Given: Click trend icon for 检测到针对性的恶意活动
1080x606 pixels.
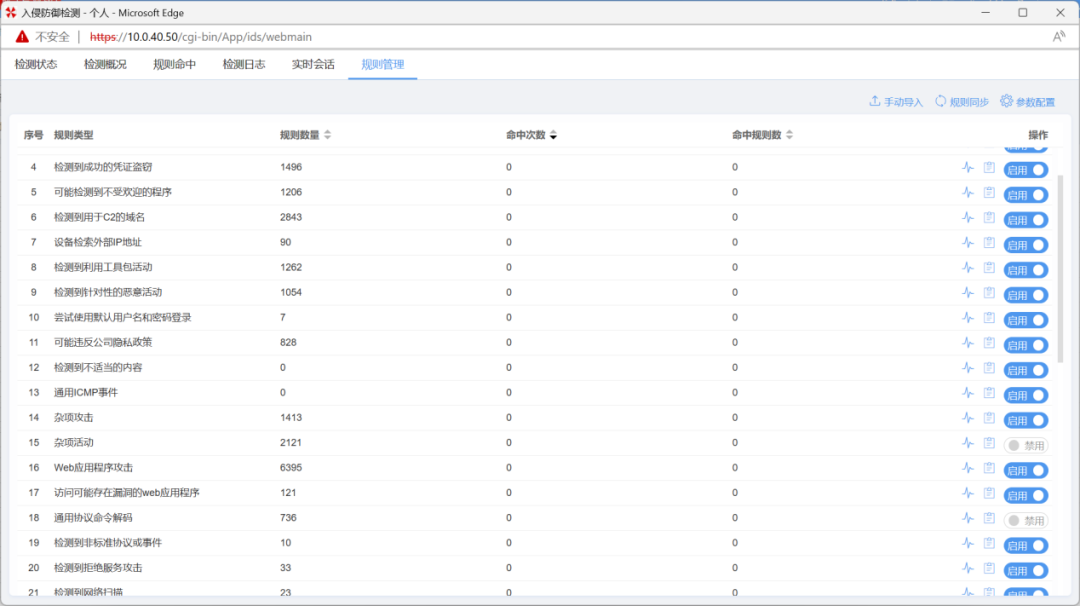Looking at the screenshot, I should click(968, 293).
